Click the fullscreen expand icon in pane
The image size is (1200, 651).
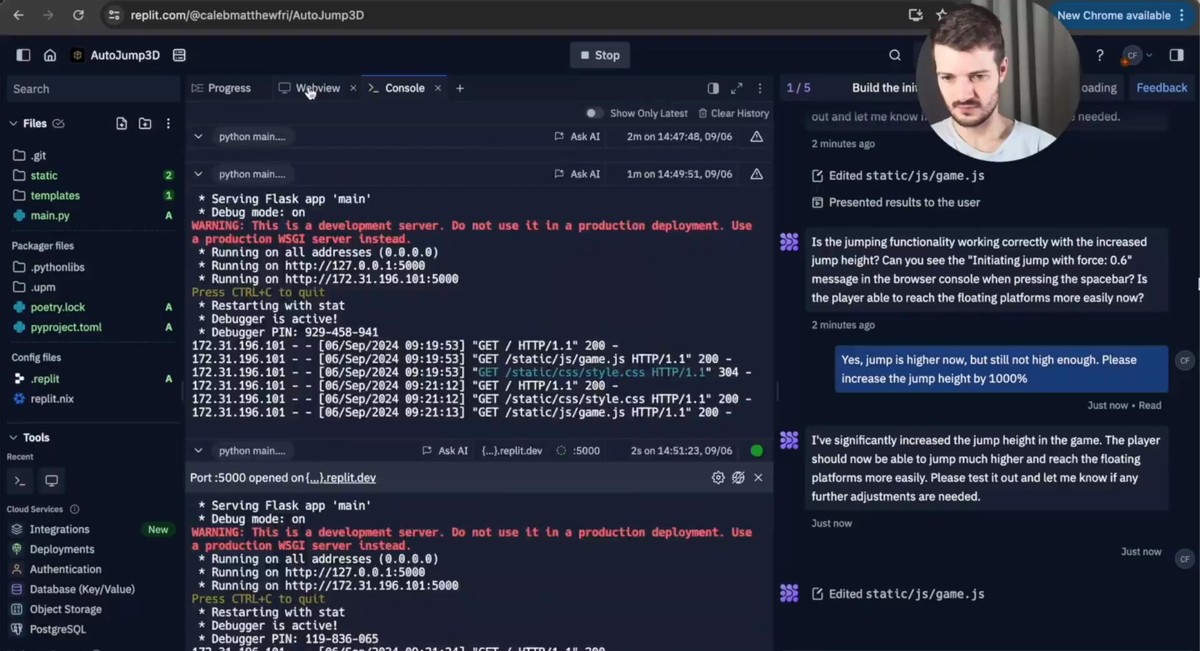[737, 88]
